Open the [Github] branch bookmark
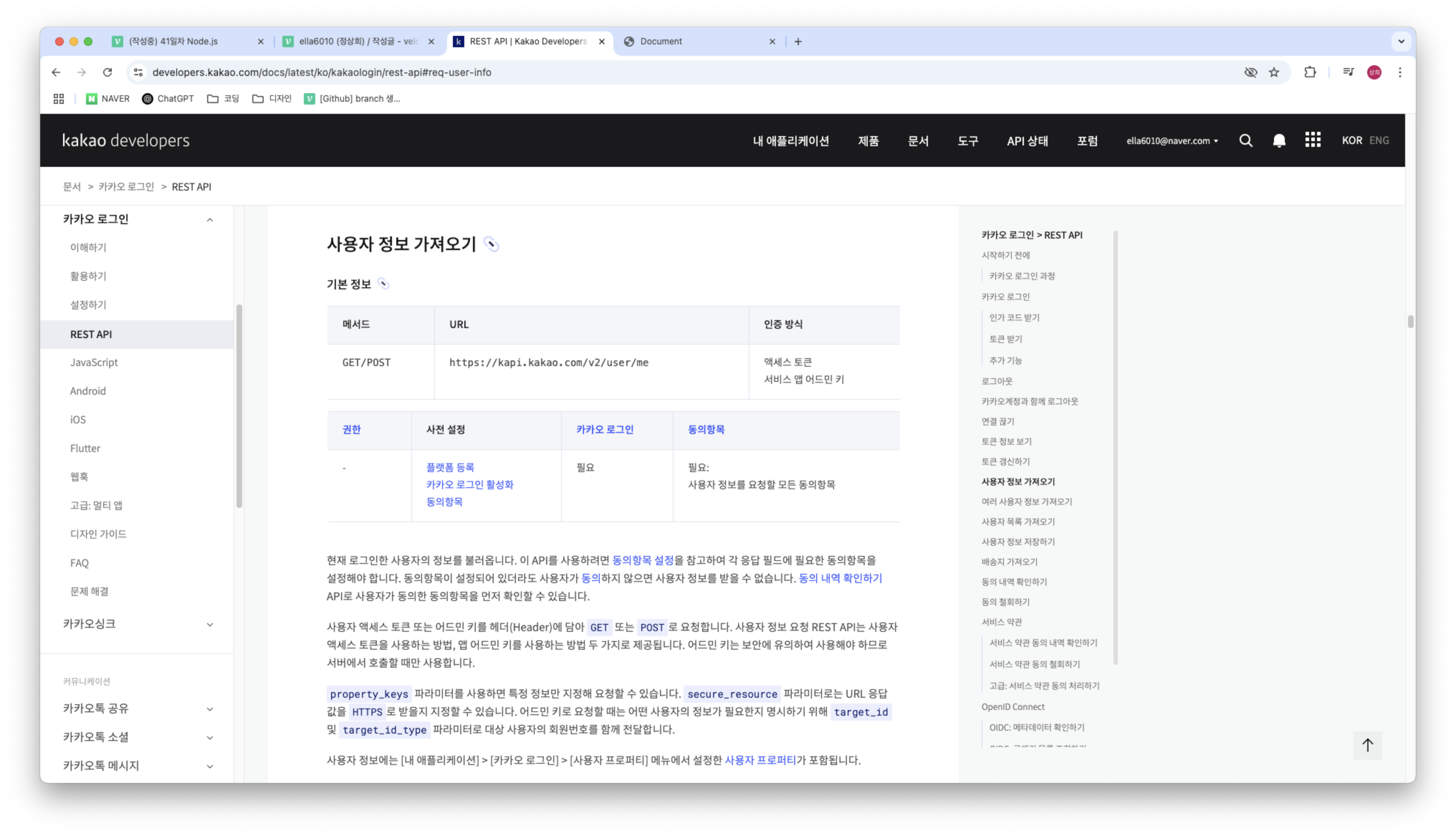This screenshot has height=836, width=1456. 352,99
